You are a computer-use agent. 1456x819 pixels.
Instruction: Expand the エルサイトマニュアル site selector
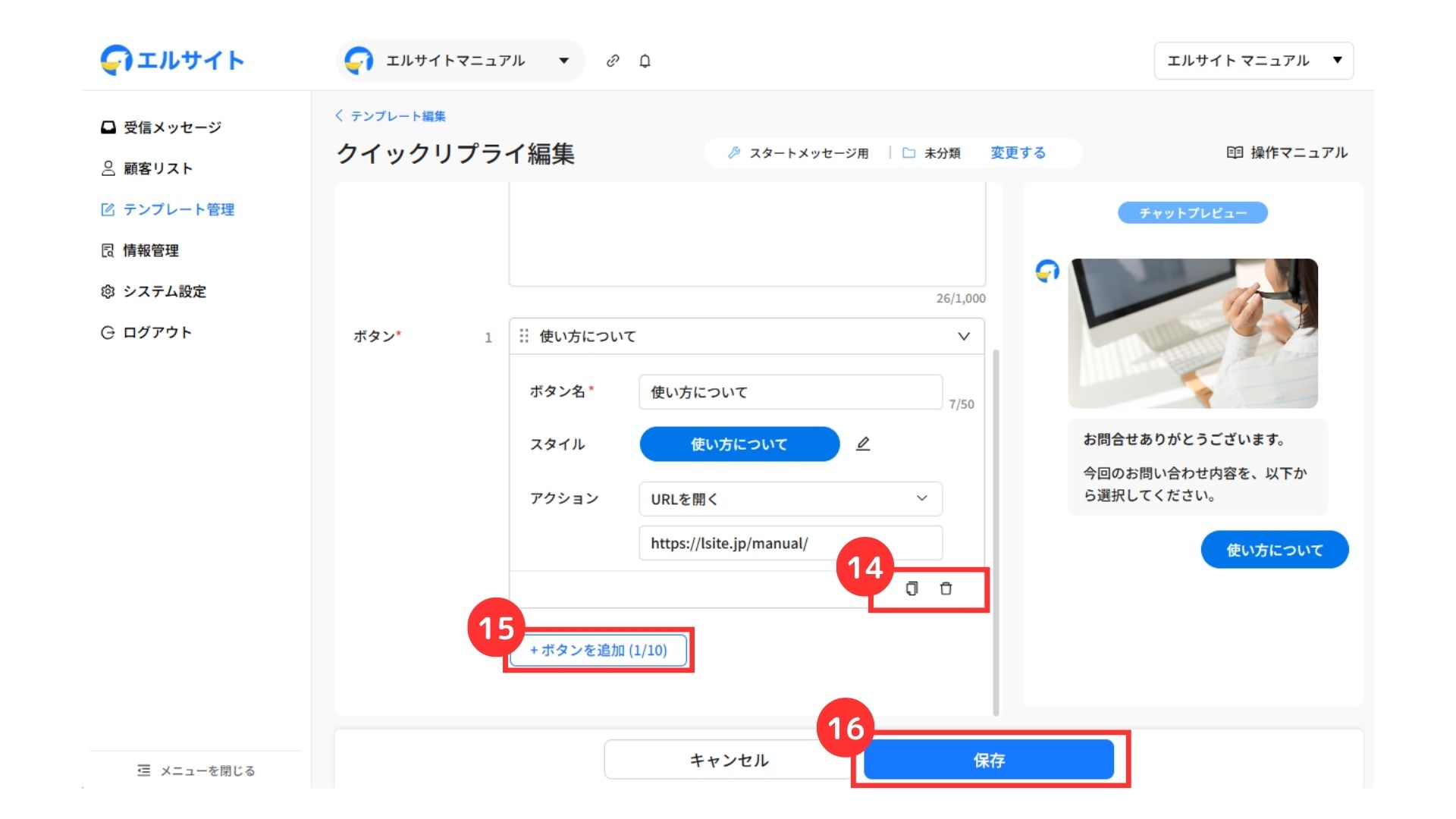[459, 61]
